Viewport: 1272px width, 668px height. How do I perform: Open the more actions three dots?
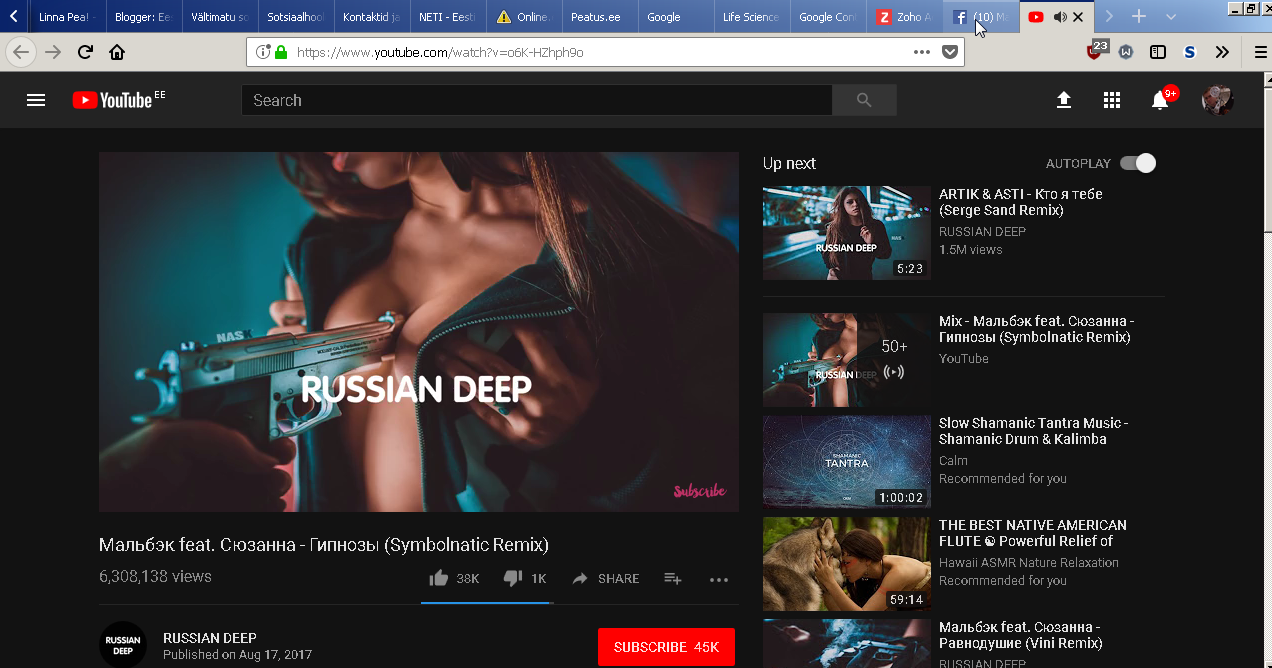pos(719,579)
